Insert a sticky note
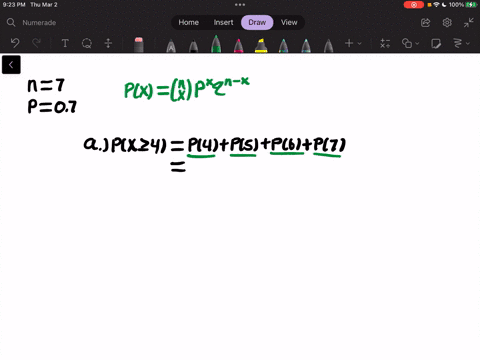Viewport: 480px width, 360px height. click(436, 43)
